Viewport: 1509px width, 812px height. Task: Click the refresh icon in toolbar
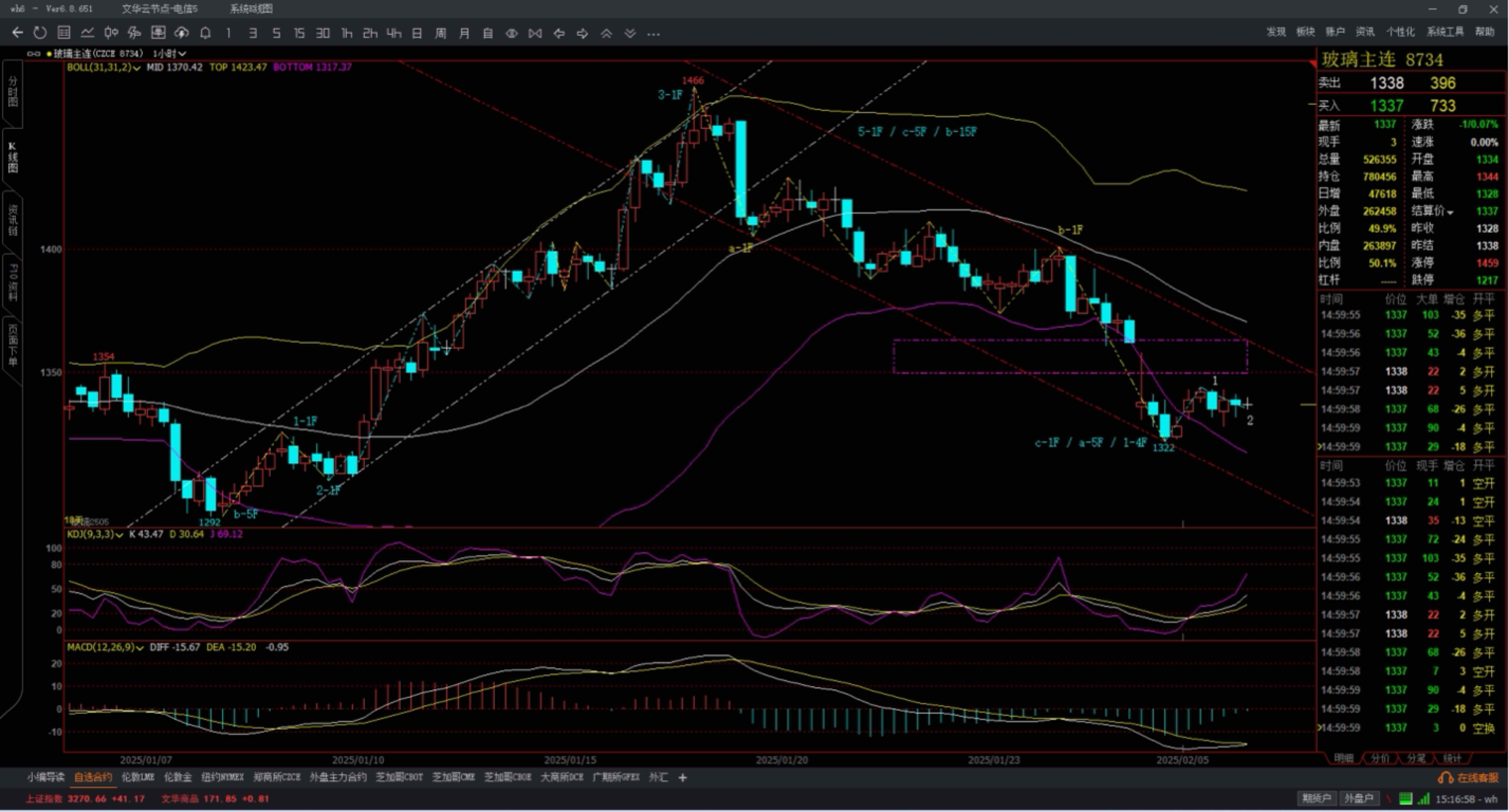pos(40,33)
